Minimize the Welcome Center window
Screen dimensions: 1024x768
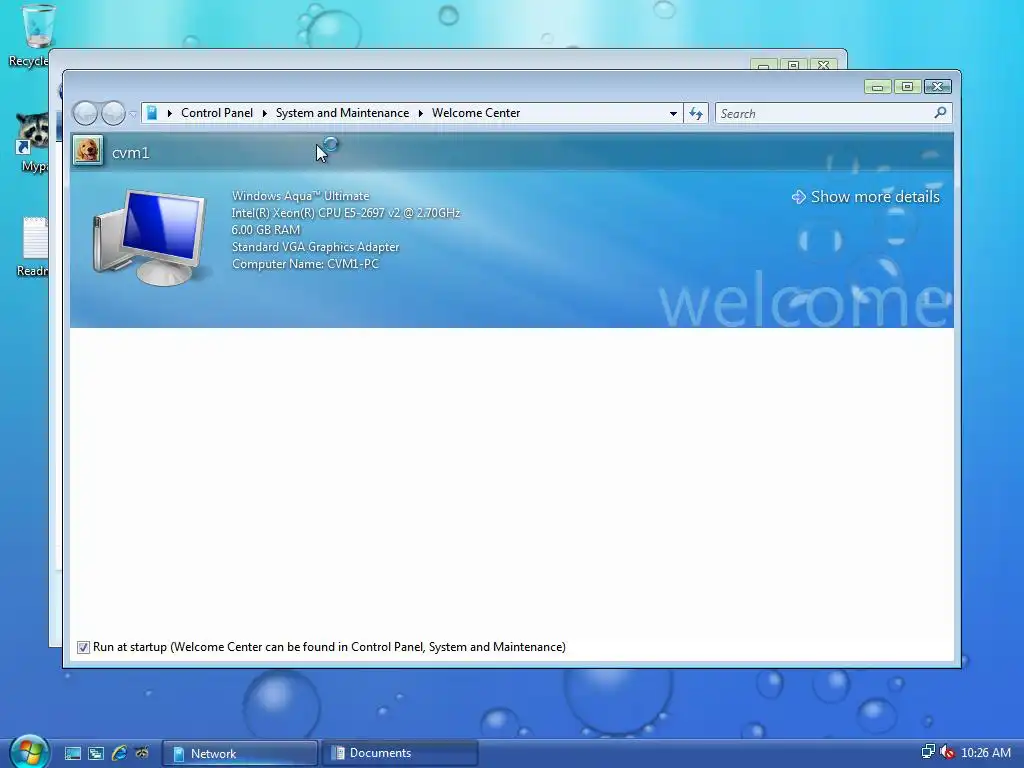[878, 87]
